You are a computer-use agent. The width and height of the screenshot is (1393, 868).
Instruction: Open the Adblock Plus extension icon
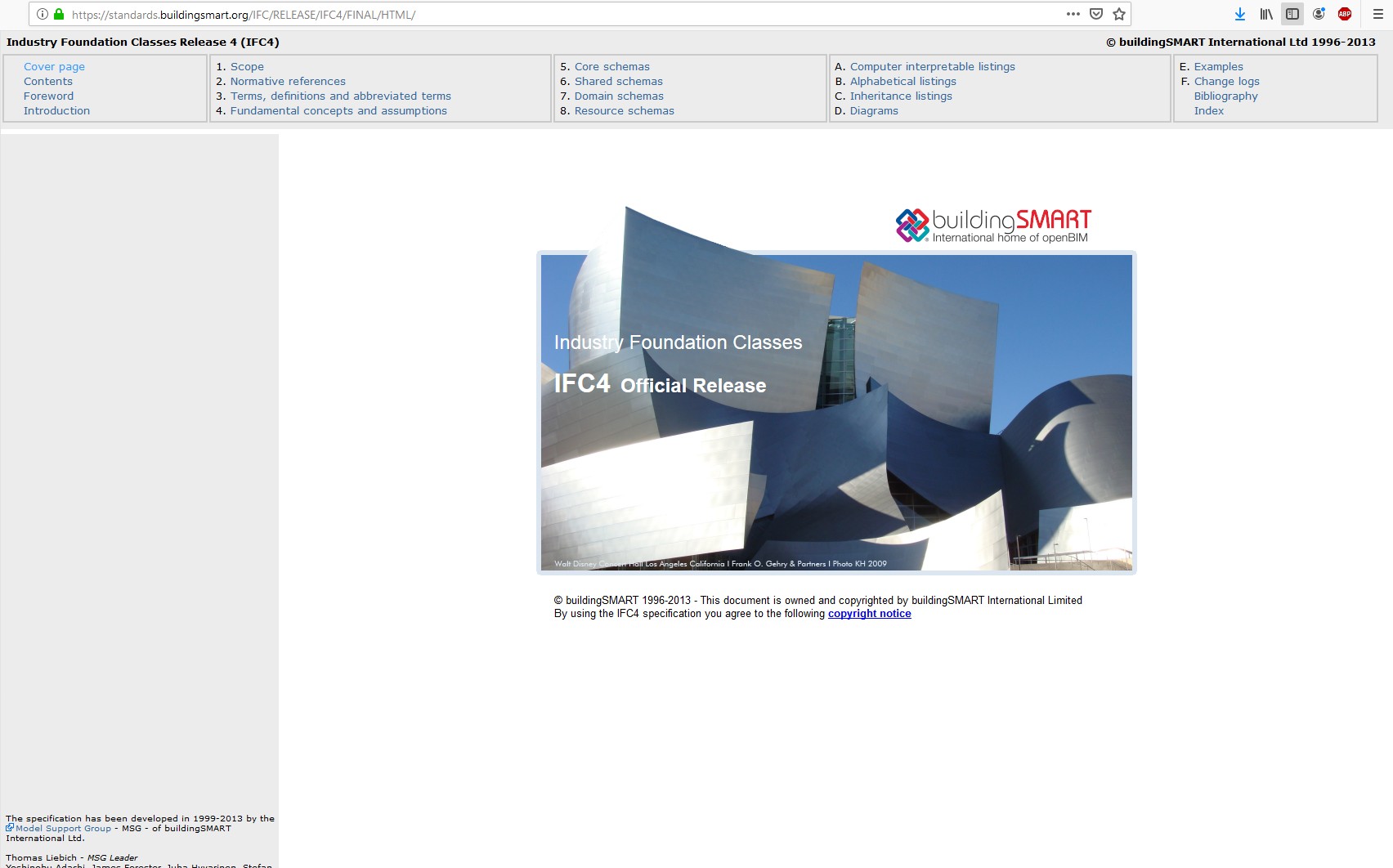point(1345,14)
